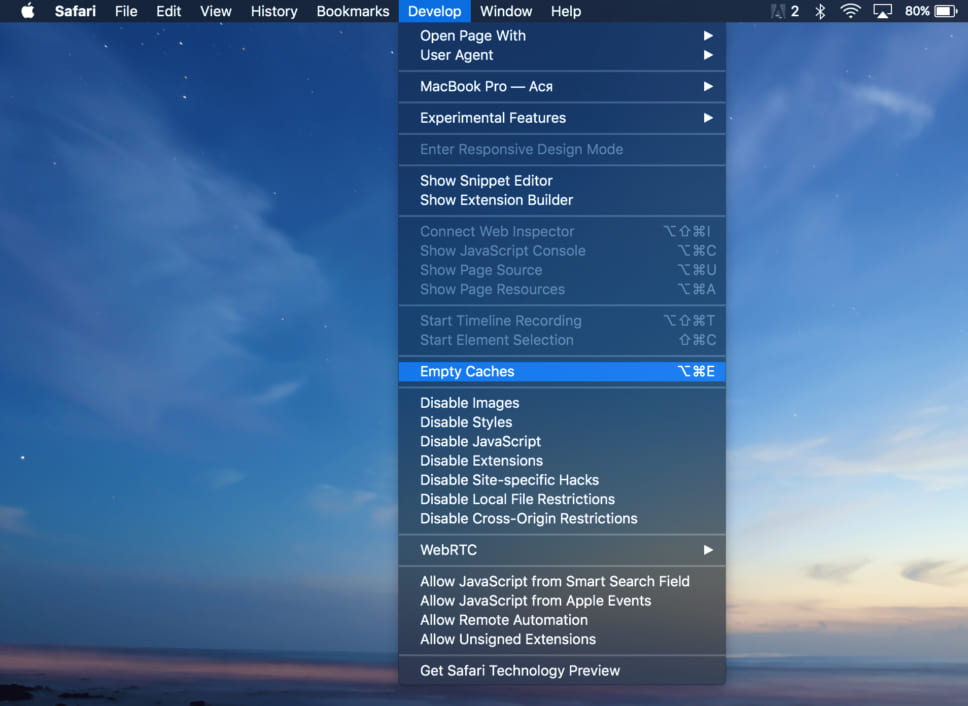The width and height of the screenshot is (968, 706).
Task: Open the Window menu
Action: pos(506,11)
